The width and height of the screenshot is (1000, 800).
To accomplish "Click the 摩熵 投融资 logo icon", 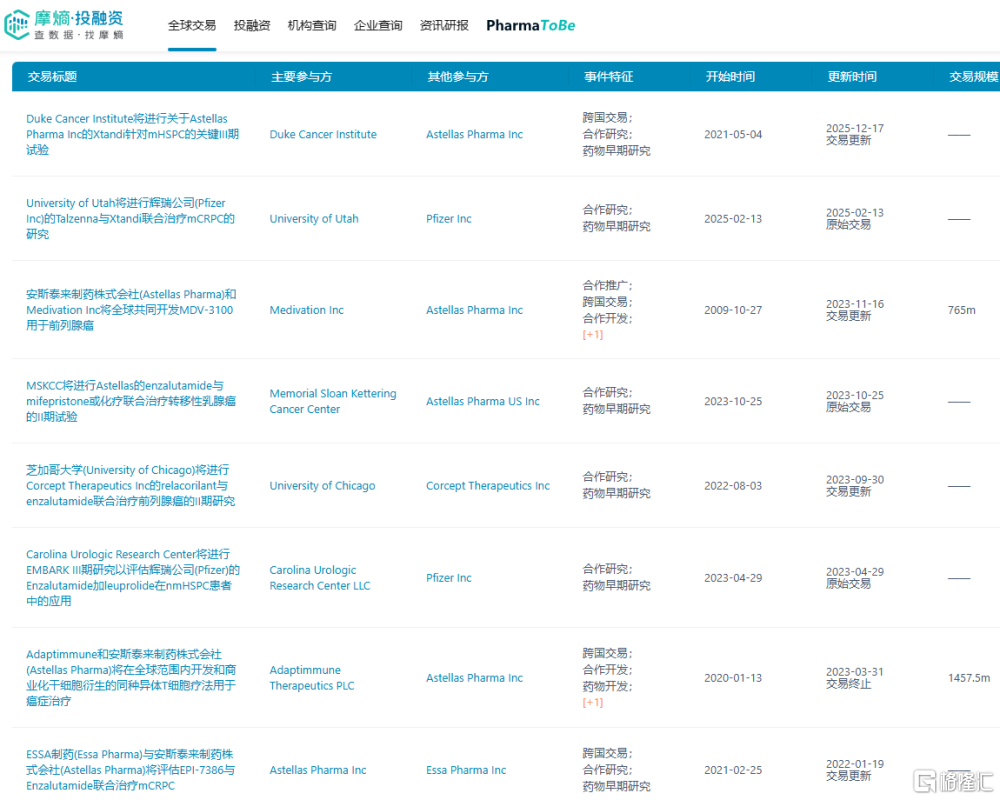I will pyautogui.click(x=17, y=25).
